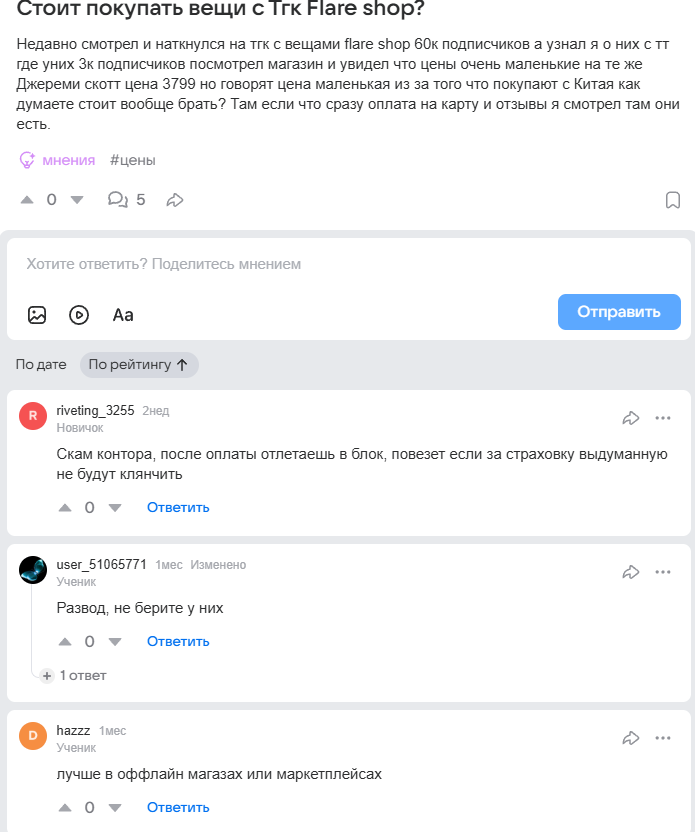Screen dimensions: 695x832
Task: Downvote the main question post
Action: (x=77, y=200)
